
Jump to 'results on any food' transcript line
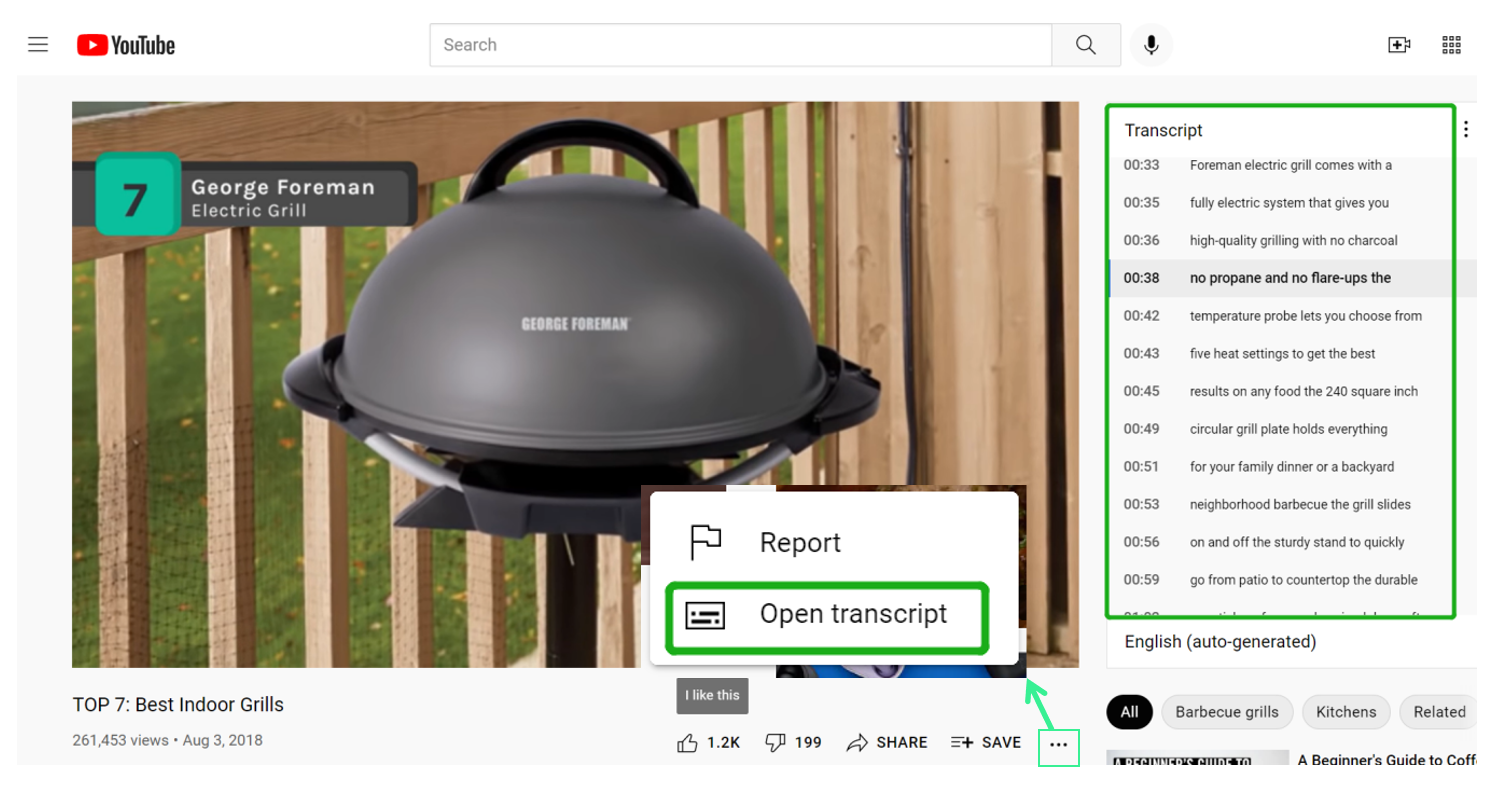point(1291,391)
